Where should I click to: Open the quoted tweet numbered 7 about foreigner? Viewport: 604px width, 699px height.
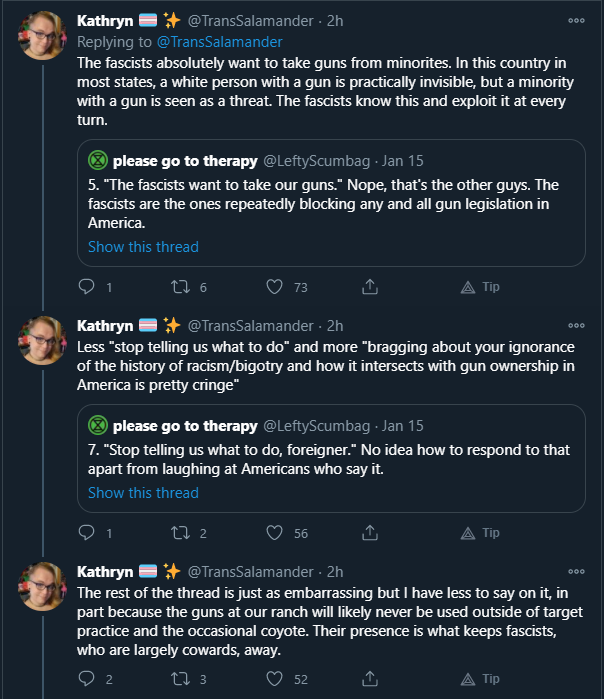point(331,458)
